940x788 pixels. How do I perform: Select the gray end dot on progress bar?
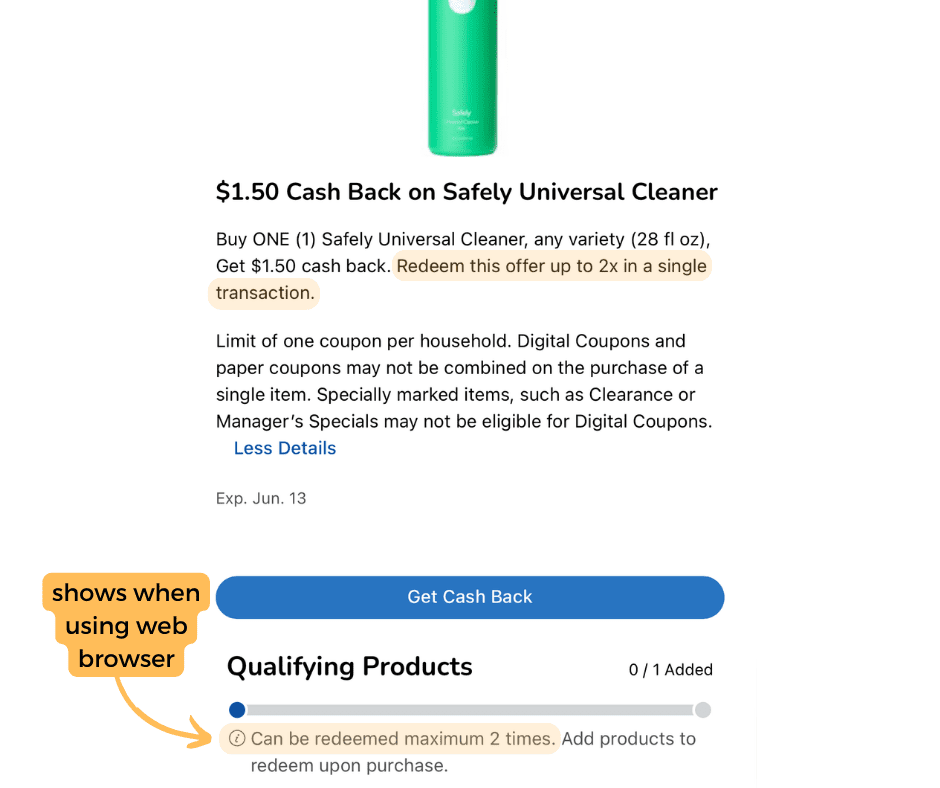coord(703,710)
